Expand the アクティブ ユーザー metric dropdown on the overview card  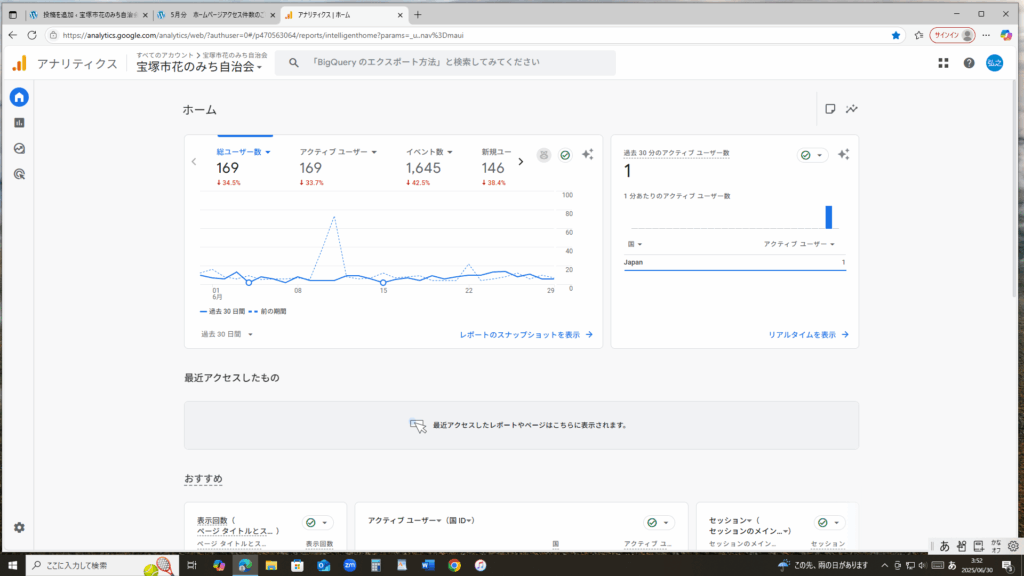point(338,152)
